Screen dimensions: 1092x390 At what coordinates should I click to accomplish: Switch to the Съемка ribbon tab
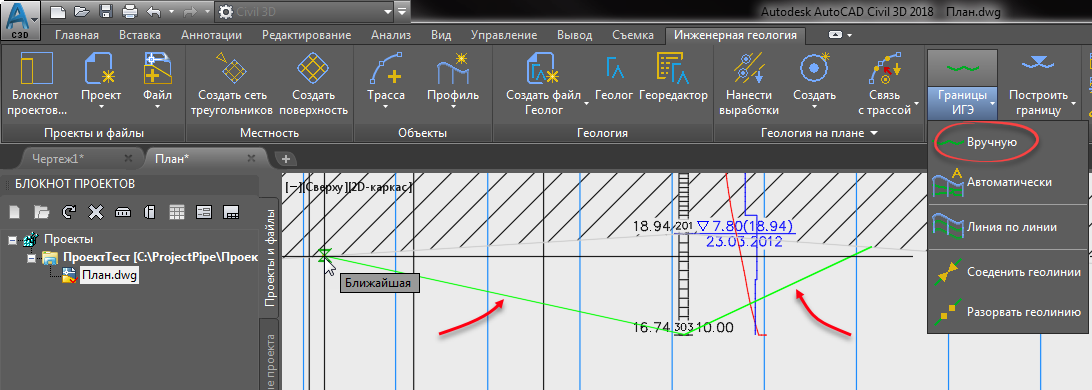(633, 36)
